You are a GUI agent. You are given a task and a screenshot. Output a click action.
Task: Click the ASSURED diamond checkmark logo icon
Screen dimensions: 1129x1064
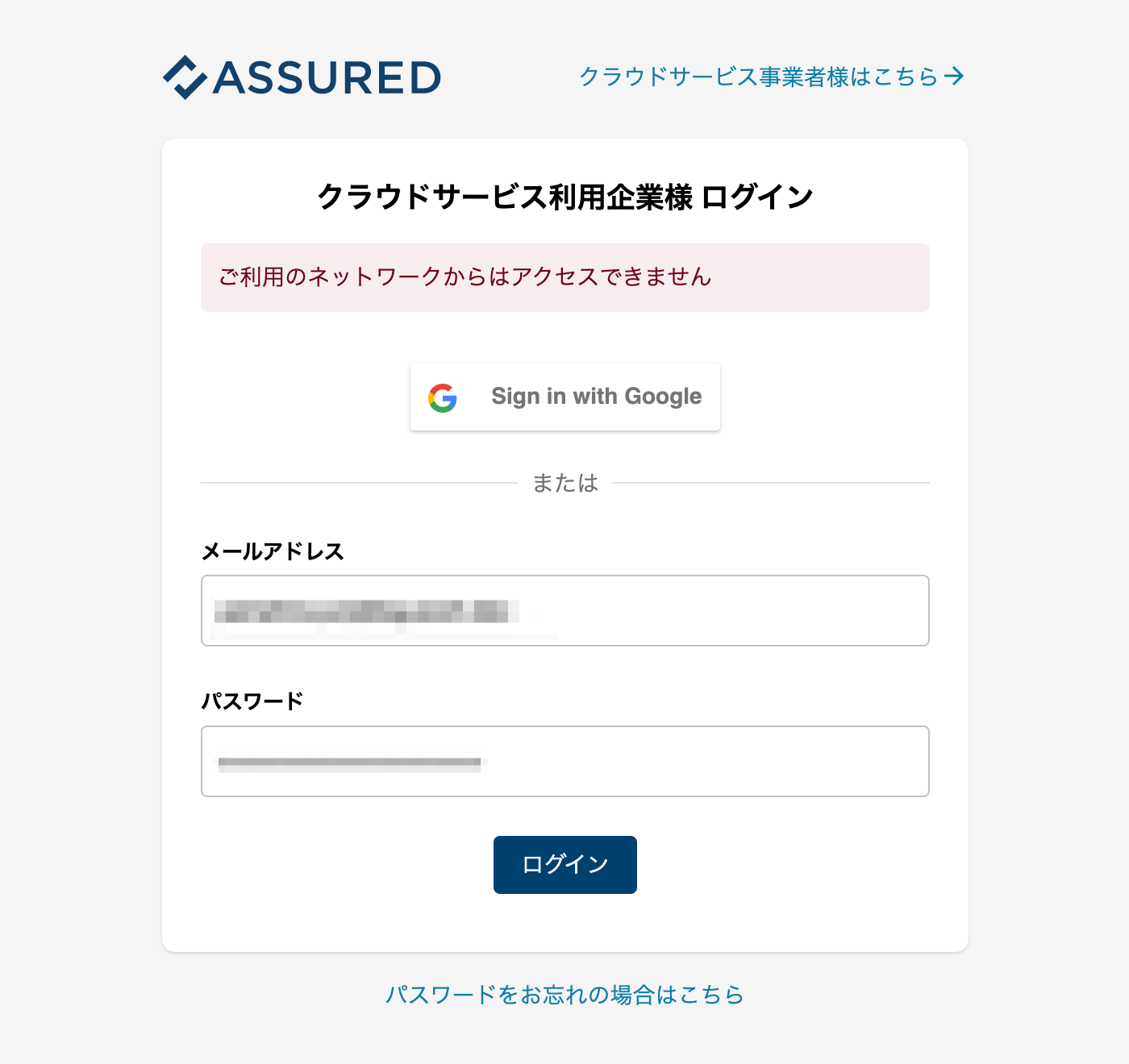coord(185,77)
